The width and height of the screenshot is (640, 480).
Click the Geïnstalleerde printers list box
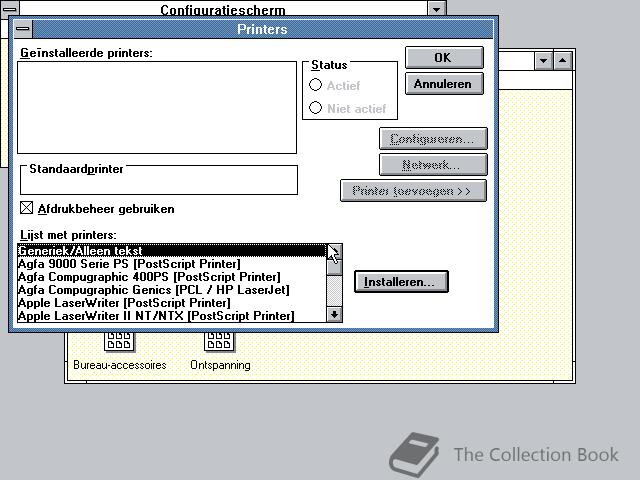pos(157,108)
